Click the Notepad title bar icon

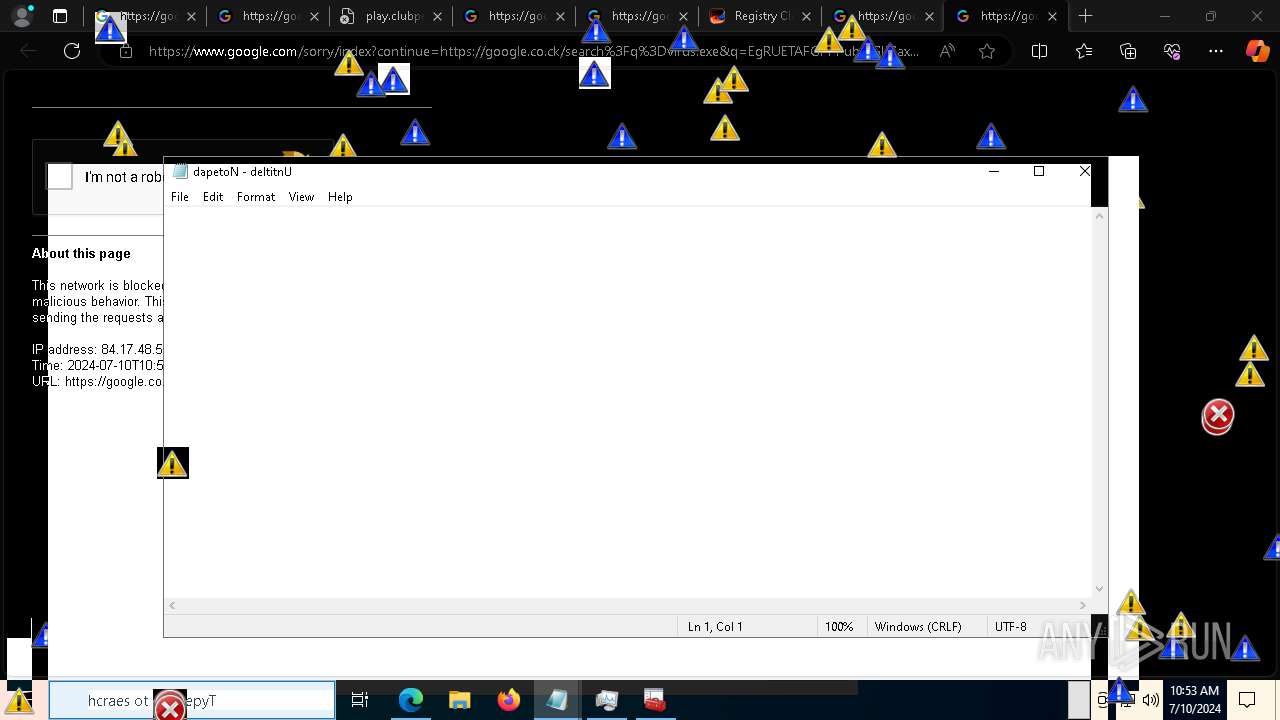coord(180,172)
